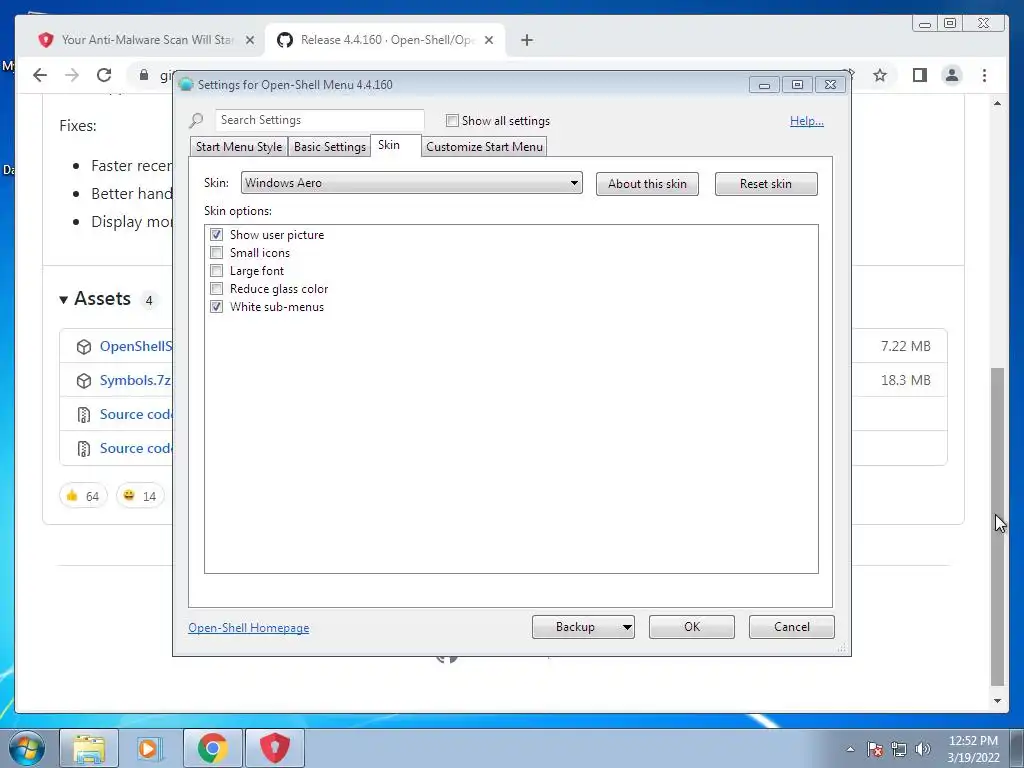This screenshot has width=1024, height=768.
Task: Toggle Reduce glass color checkbox
Action: tap(216, 289)
